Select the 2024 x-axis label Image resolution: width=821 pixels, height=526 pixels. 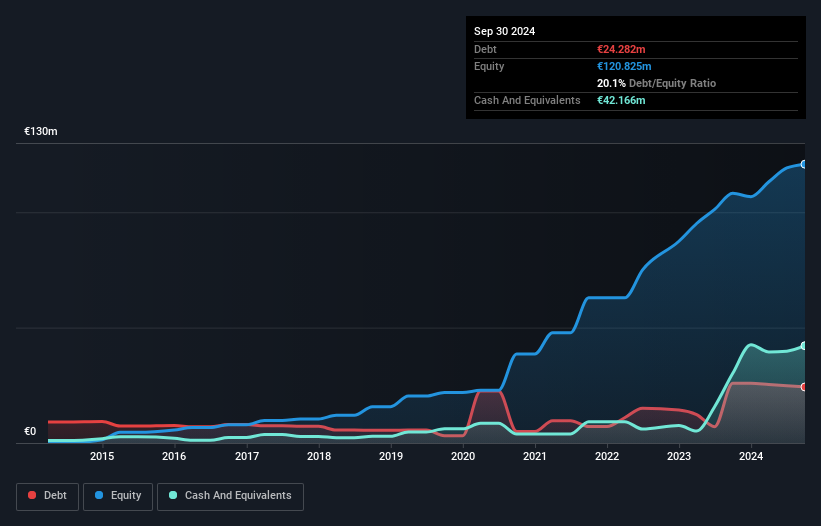[x=751, y=456]
